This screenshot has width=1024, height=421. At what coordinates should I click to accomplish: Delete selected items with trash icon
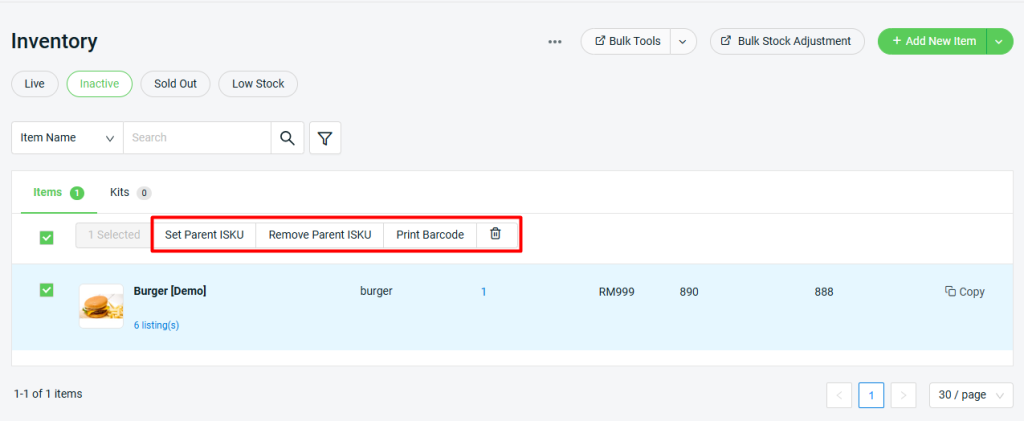click(496, 234)
